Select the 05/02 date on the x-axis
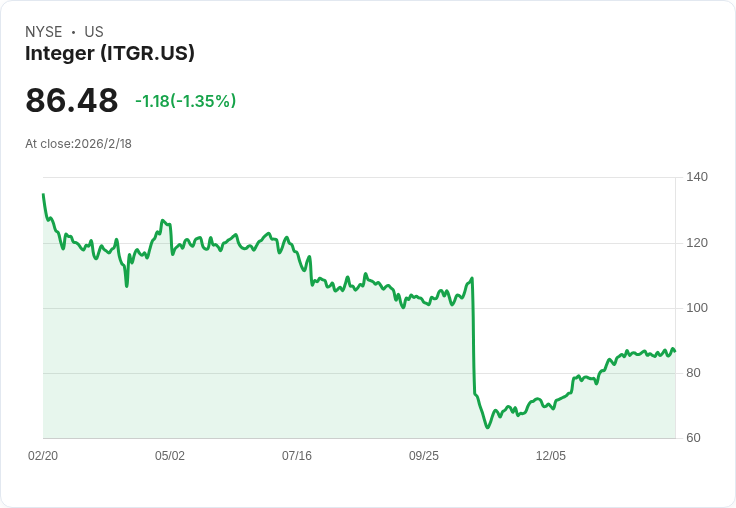The width and height of the screenshot is (736, 508). click(x=170, y=456)
